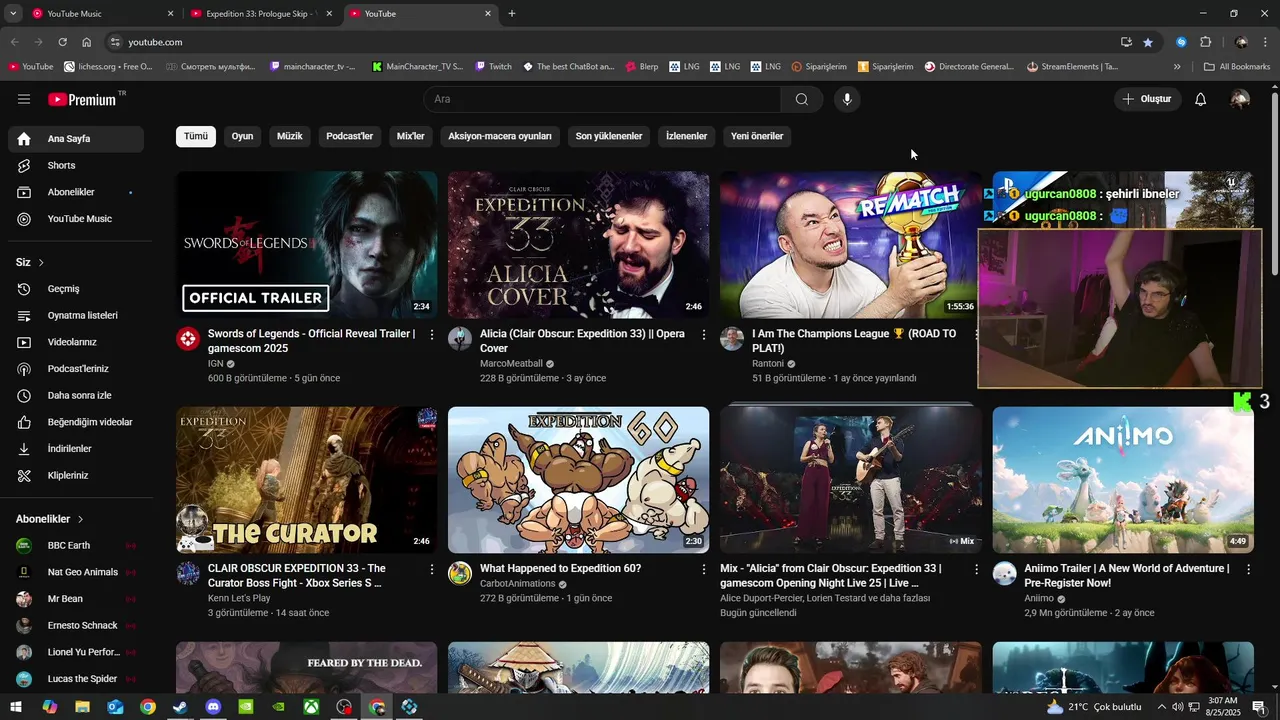Screen dimensions: 1280x720
Task: Expand the Abonelikler section header
Action: pos(50,519)
